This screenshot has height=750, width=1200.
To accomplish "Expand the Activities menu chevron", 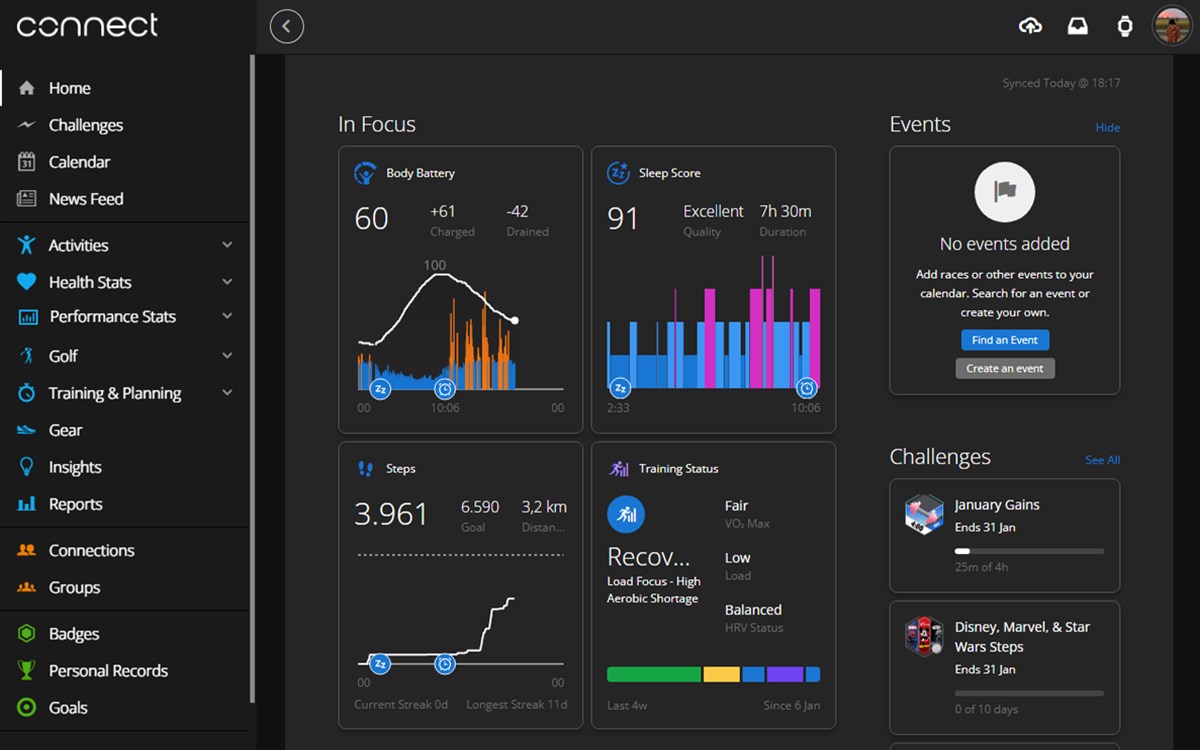I will (x=227, y=245).
